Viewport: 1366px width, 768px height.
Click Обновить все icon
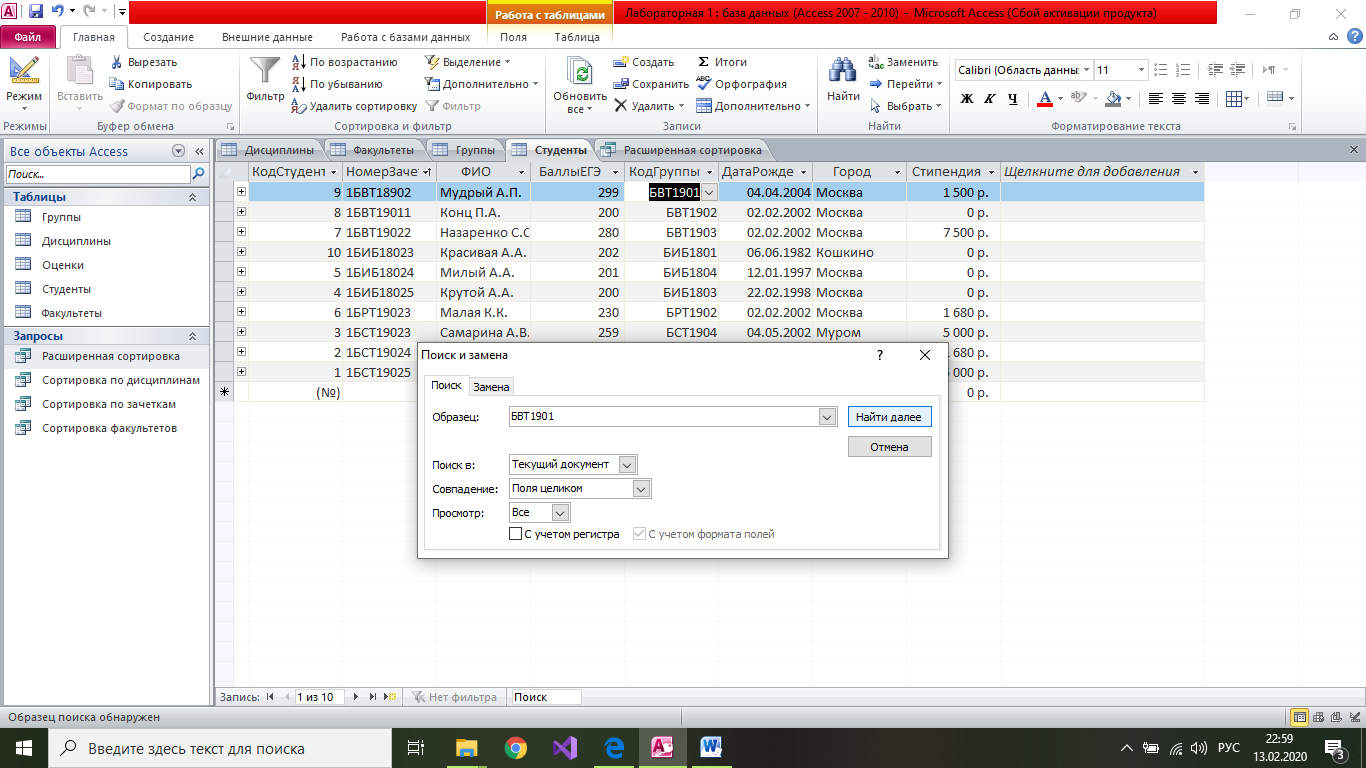coord(579,72)
